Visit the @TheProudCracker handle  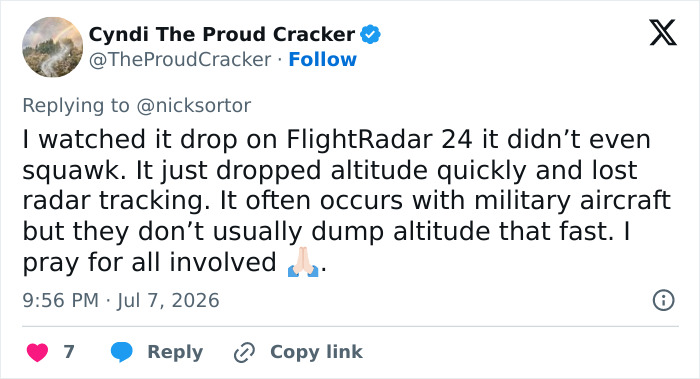tap(180, 59)
